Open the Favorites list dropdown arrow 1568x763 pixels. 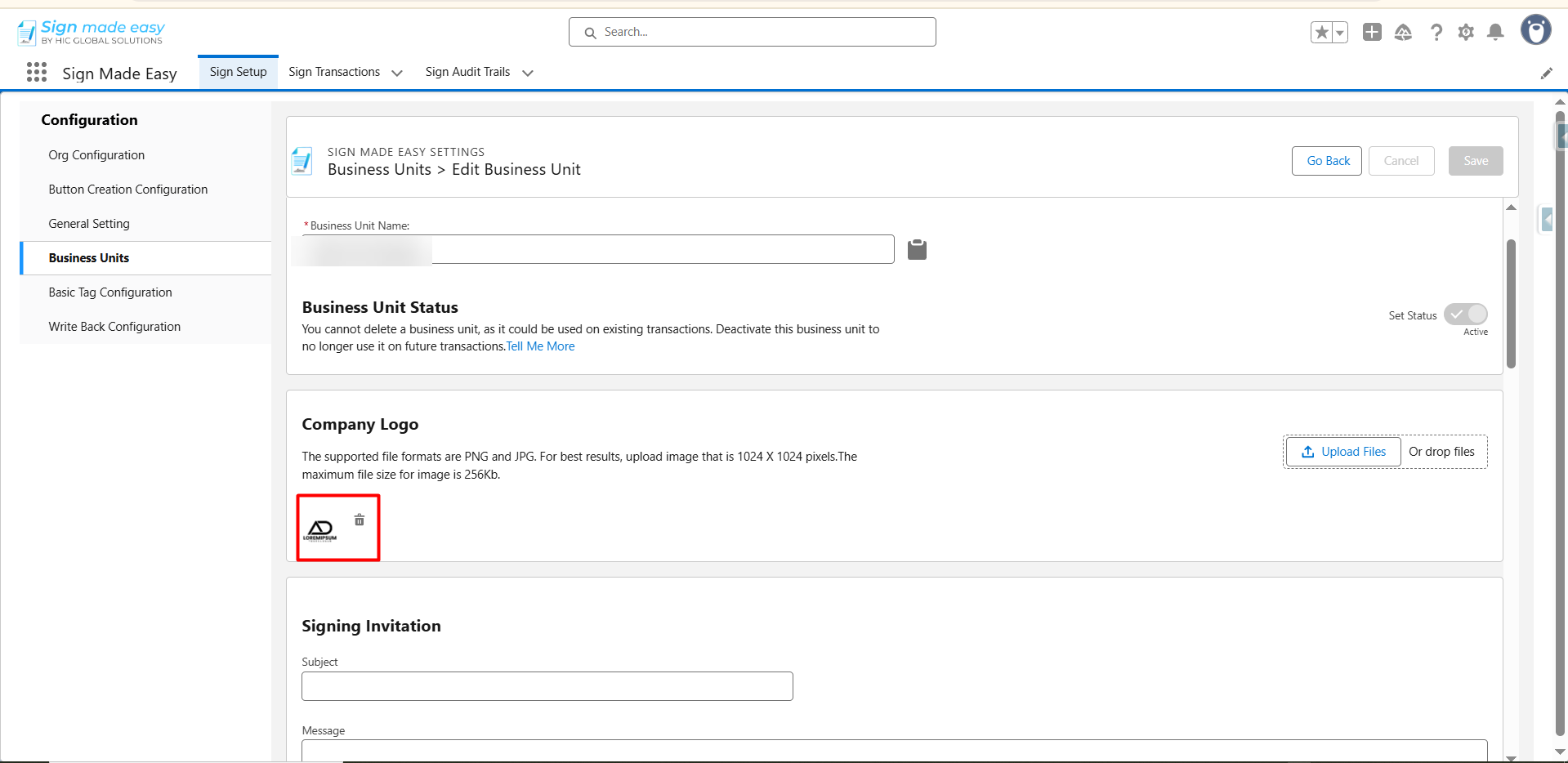pos(1340,33)
